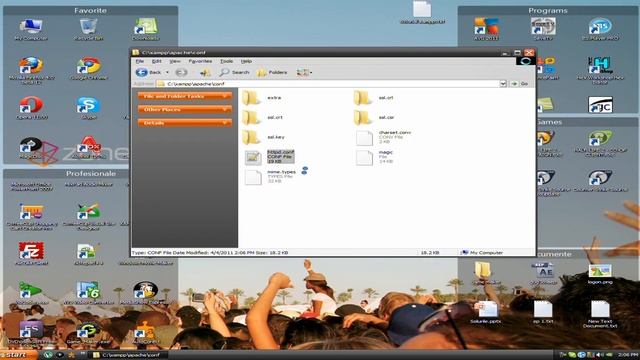Click the My Computer status bar zone
The width and height of the screenshot is (640, 360).
(496, 253)
